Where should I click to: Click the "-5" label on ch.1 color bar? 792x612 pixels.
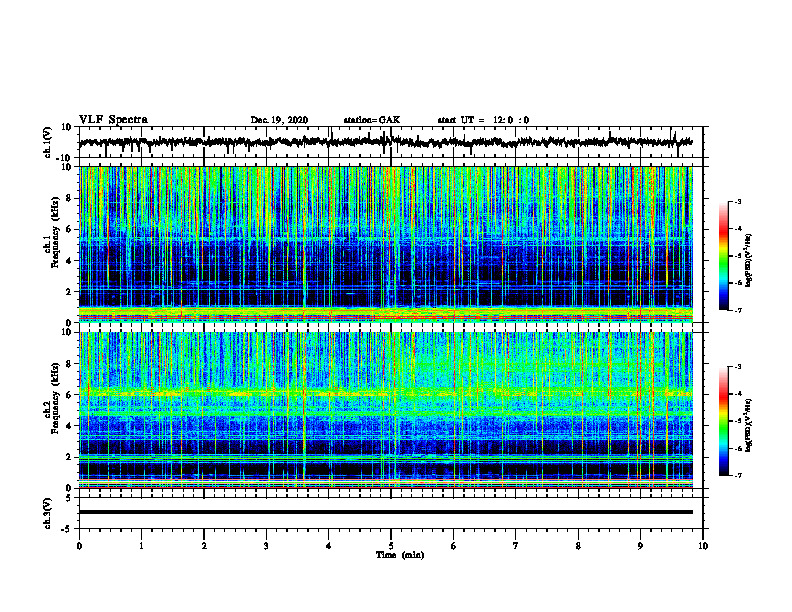737,256
